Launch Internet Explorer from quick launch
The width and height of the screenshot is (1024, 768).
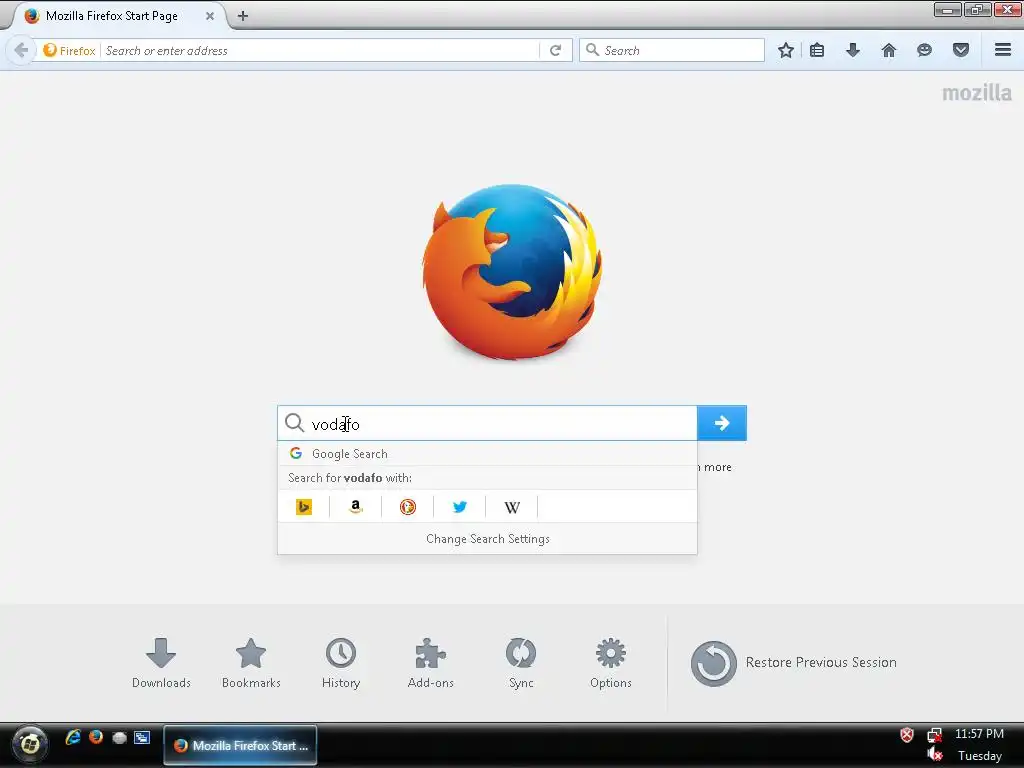[x=72, y=737]
